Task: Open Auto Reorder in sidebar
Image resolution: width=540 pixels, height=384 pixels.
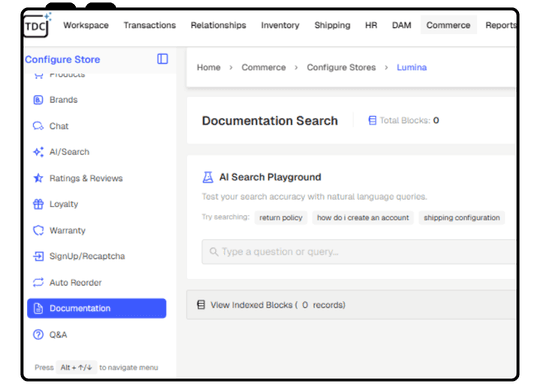Action: click(x=75, y=282)
